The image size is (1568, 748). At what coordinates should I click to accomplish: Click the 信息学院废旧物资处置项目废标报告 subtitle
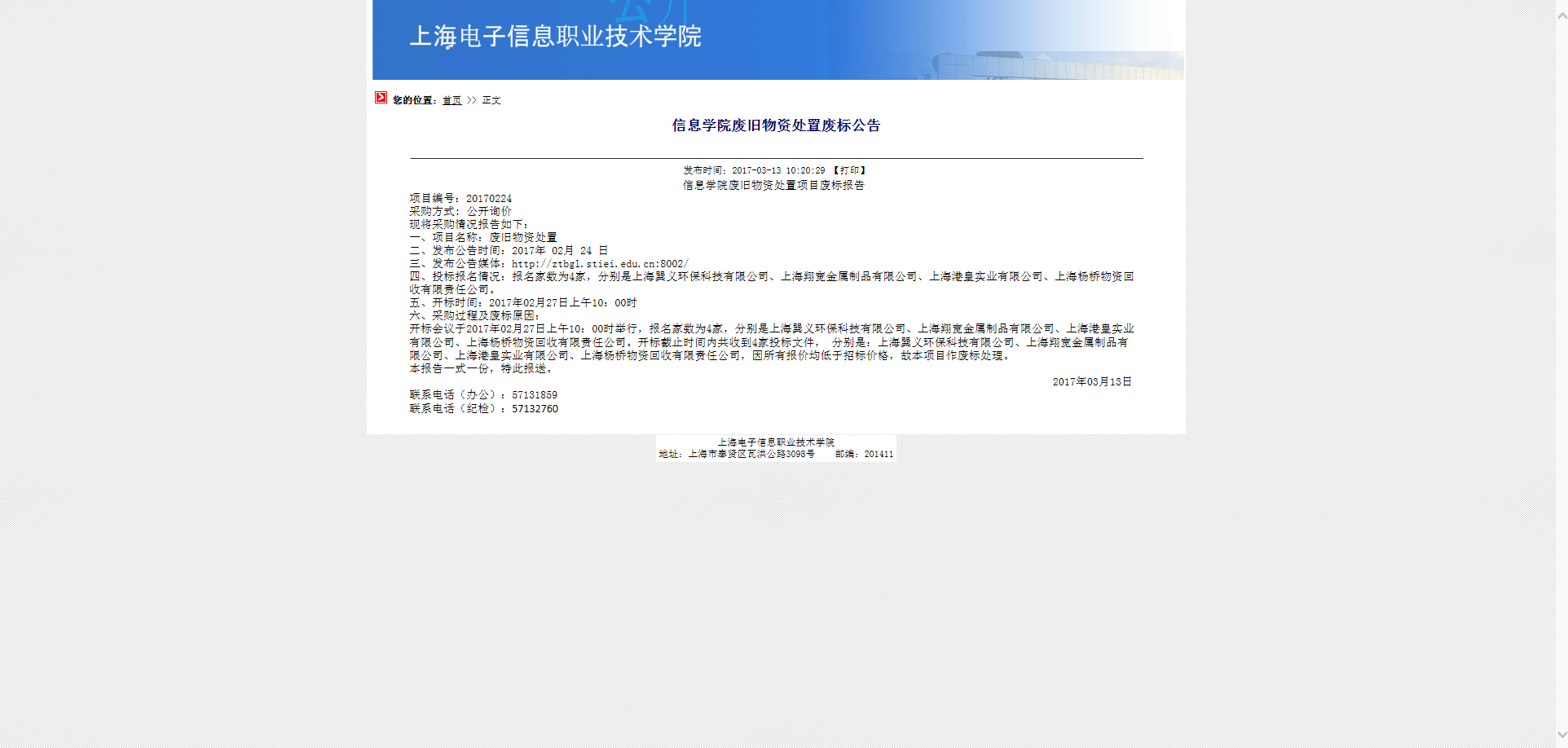[x=773, y=185]
